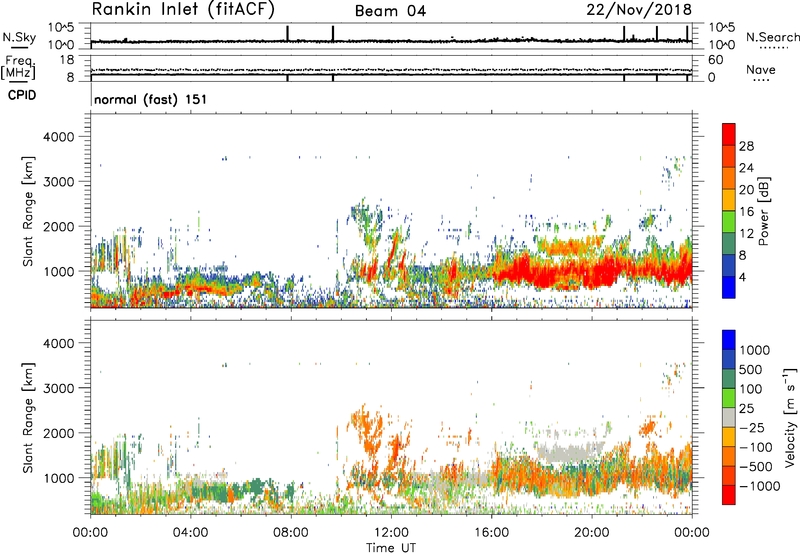Select the blue bottom band of power colorbar
Screen dimensions: 800x554
click(x=729, y=287)
